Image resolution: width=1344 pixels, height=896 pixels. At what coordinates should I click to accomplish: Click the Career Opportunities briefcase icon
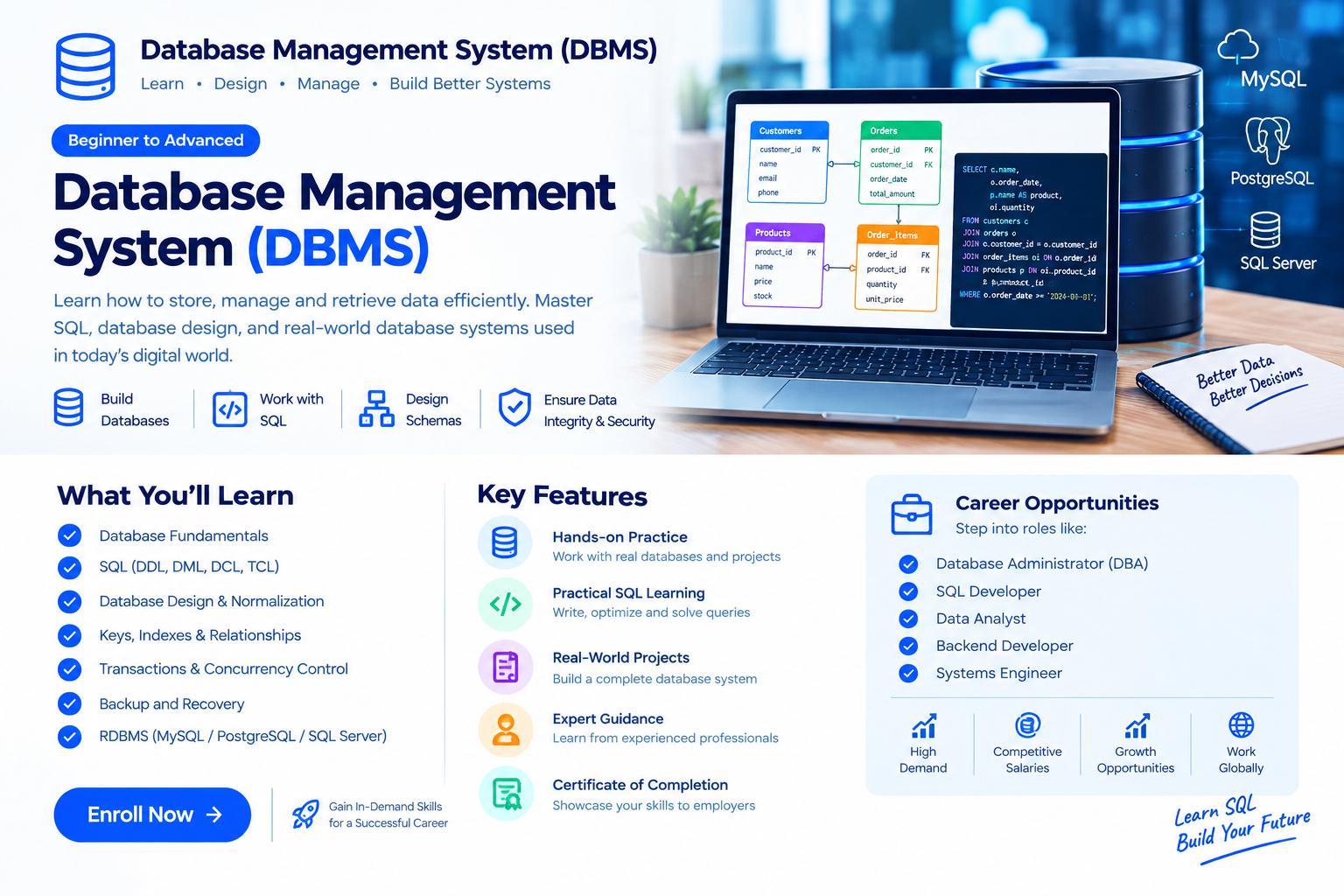[x=912, y=514]
